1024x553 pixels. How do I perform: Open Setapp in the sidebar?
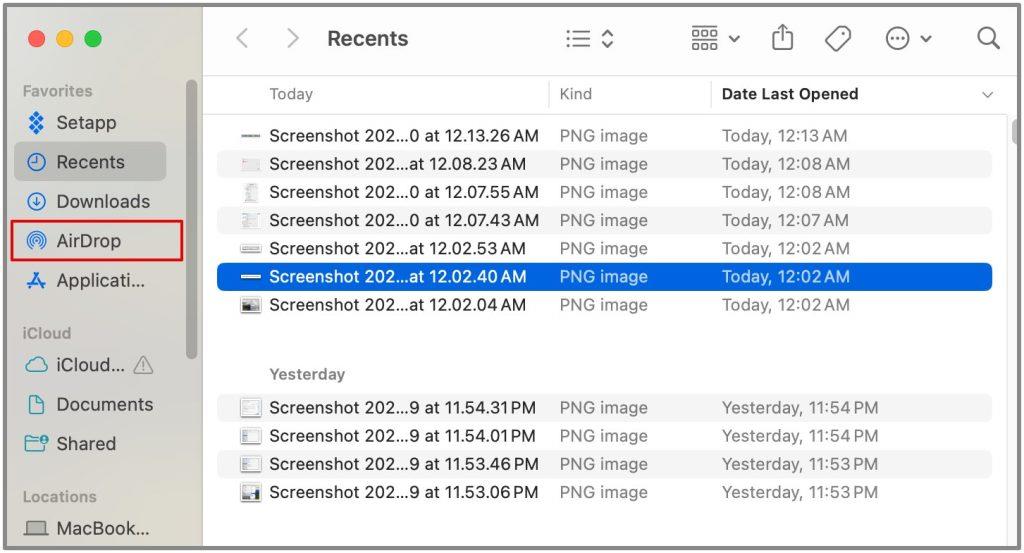(x=90, y=123)
